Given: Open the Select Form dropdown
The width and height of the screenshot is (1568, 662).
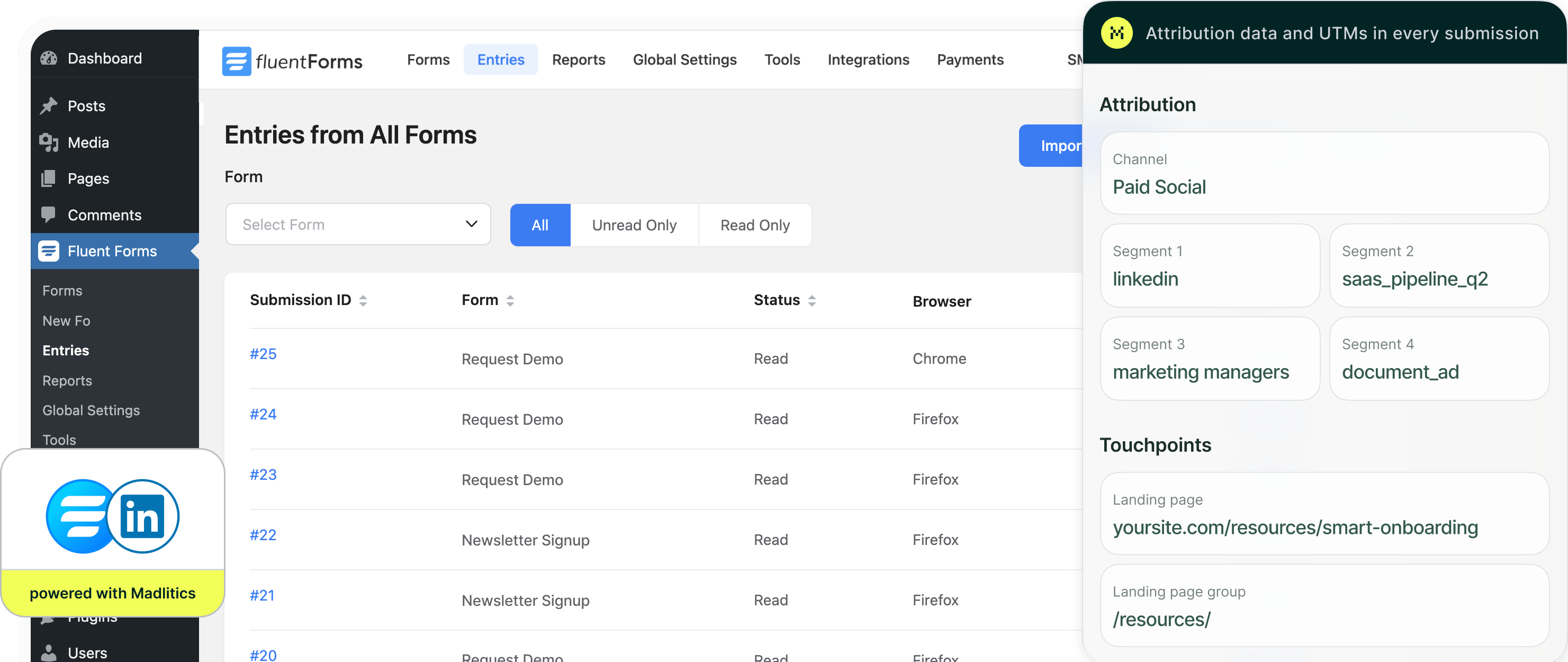Looking at the screenshot, I should coord(358,225).
